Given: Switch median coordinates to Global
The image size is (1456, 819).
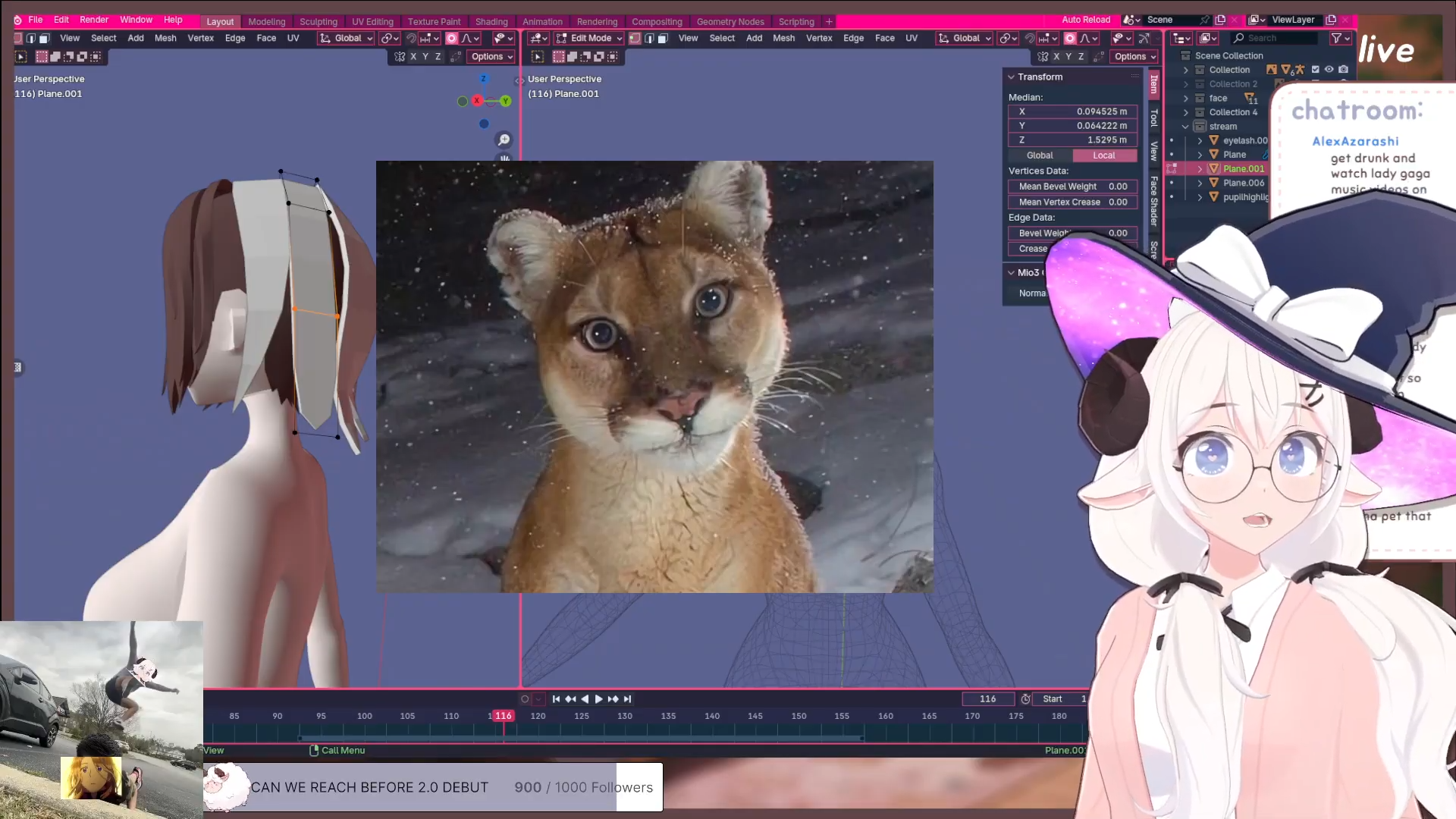Looking at the screenshot, I should (x=1040, y=155).
